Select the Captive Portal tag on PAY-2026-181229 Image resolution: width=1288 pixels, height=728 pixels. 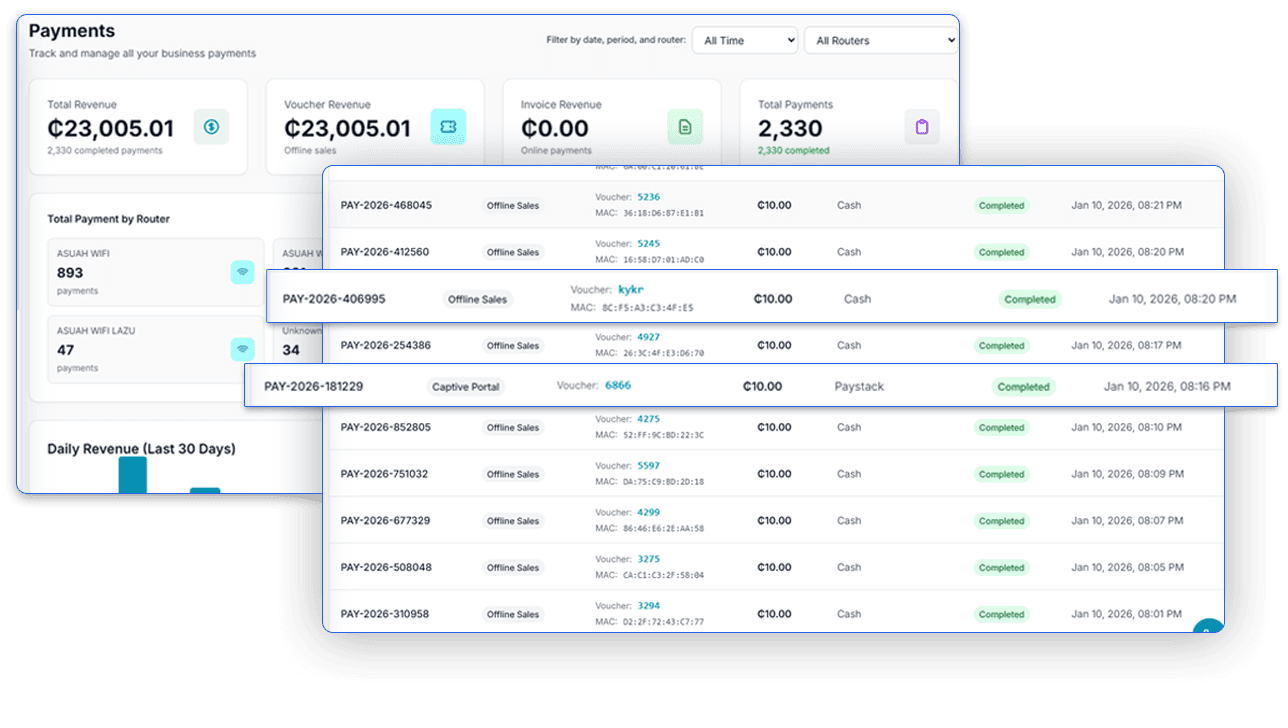point(466,386)
